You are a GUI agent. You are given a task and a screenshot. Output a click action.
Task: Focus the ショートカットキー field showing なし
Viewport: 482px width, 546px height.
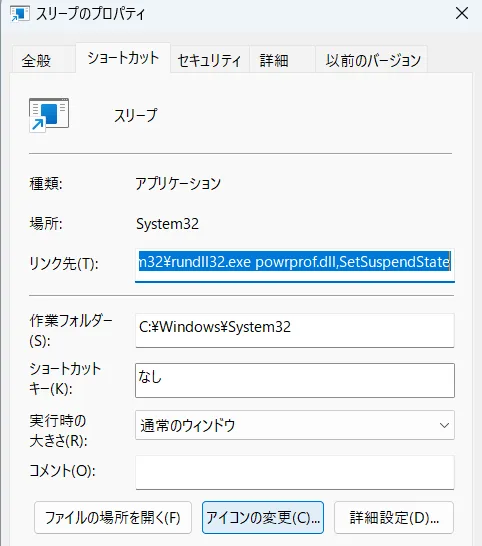295,380
